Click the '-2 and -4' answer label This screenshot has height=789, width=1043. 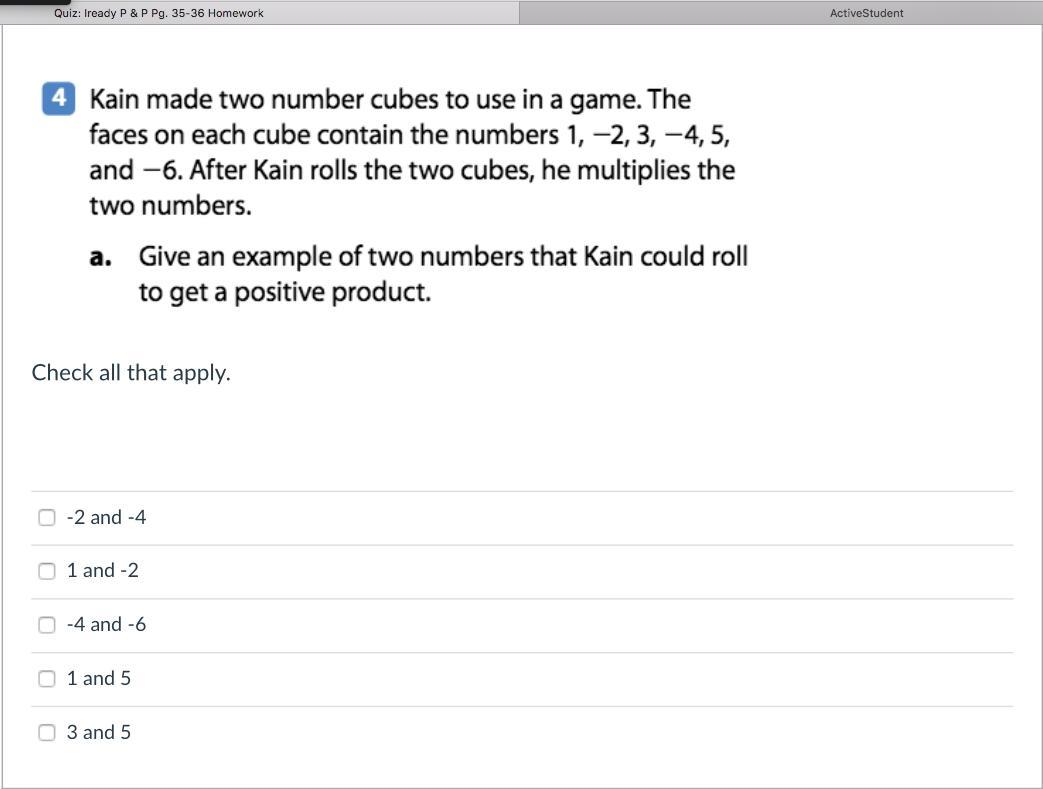pos(106,517)
